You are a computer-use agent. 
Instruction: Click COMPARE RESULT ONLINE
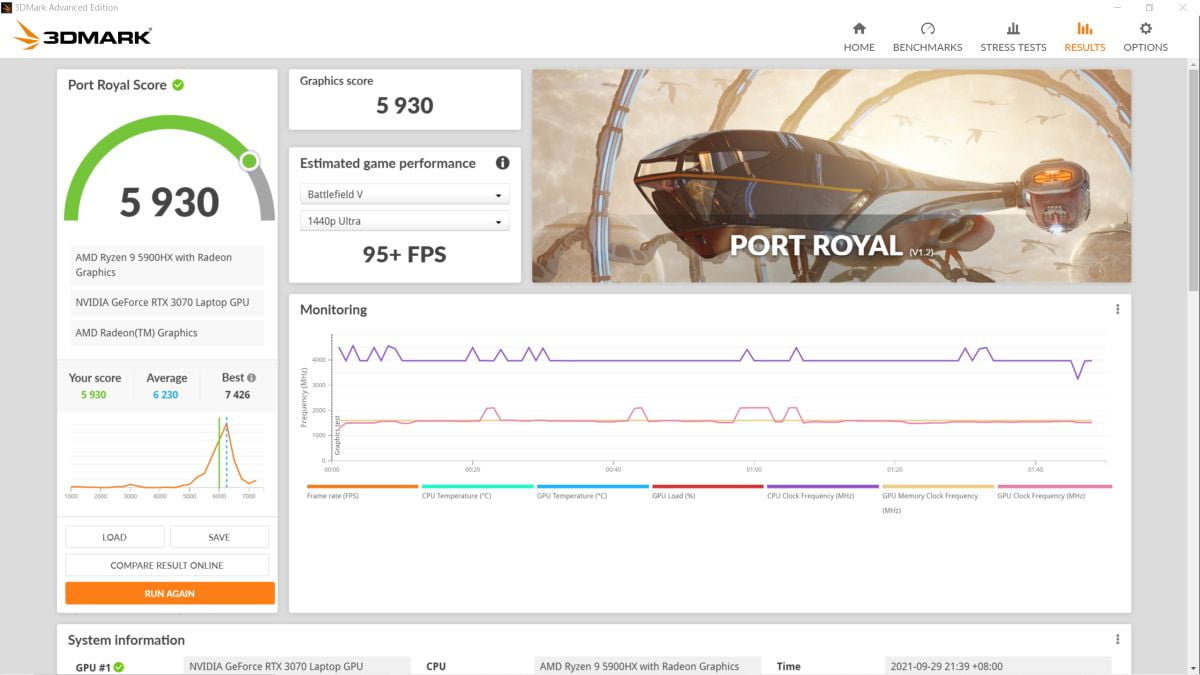[x=167, y=565]
